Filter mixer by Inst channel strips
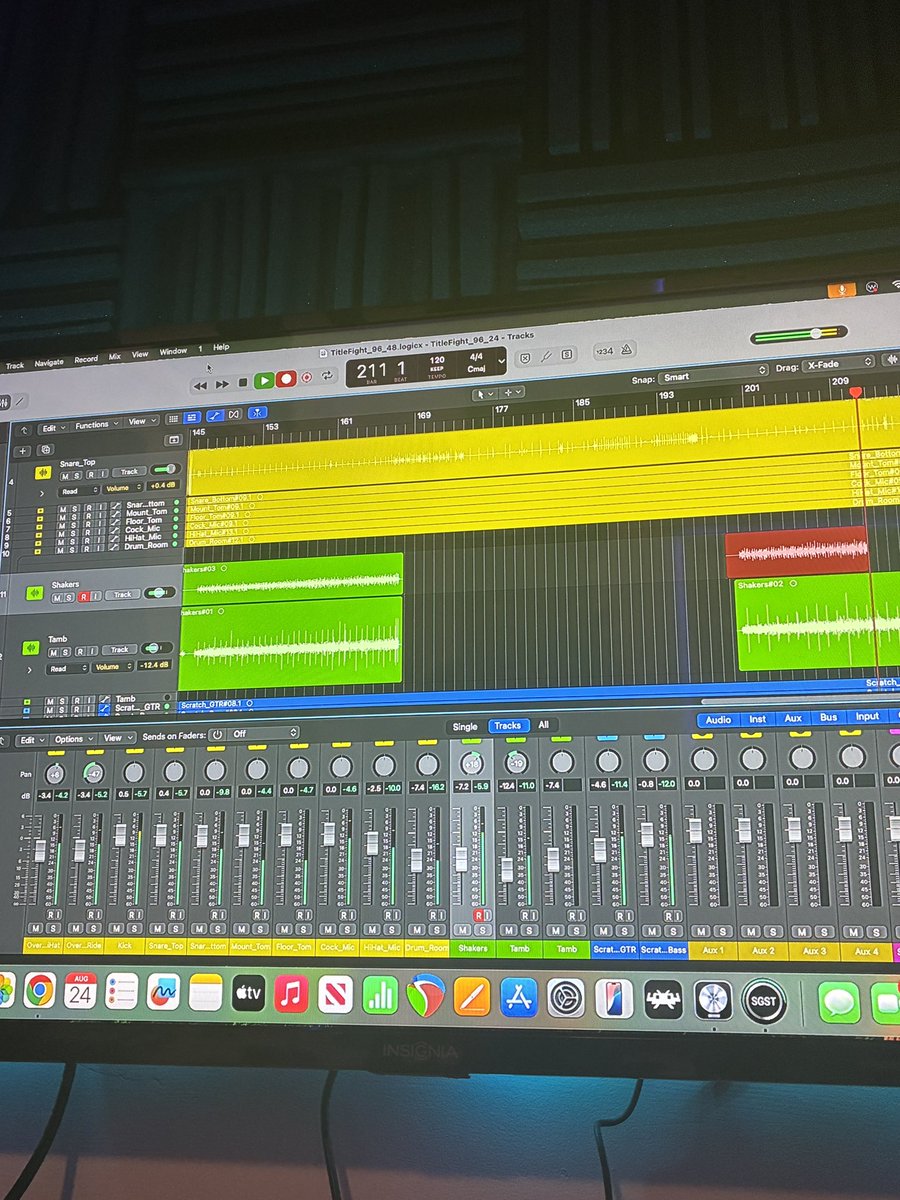The image size is (900, 1200). click(758, 718)
